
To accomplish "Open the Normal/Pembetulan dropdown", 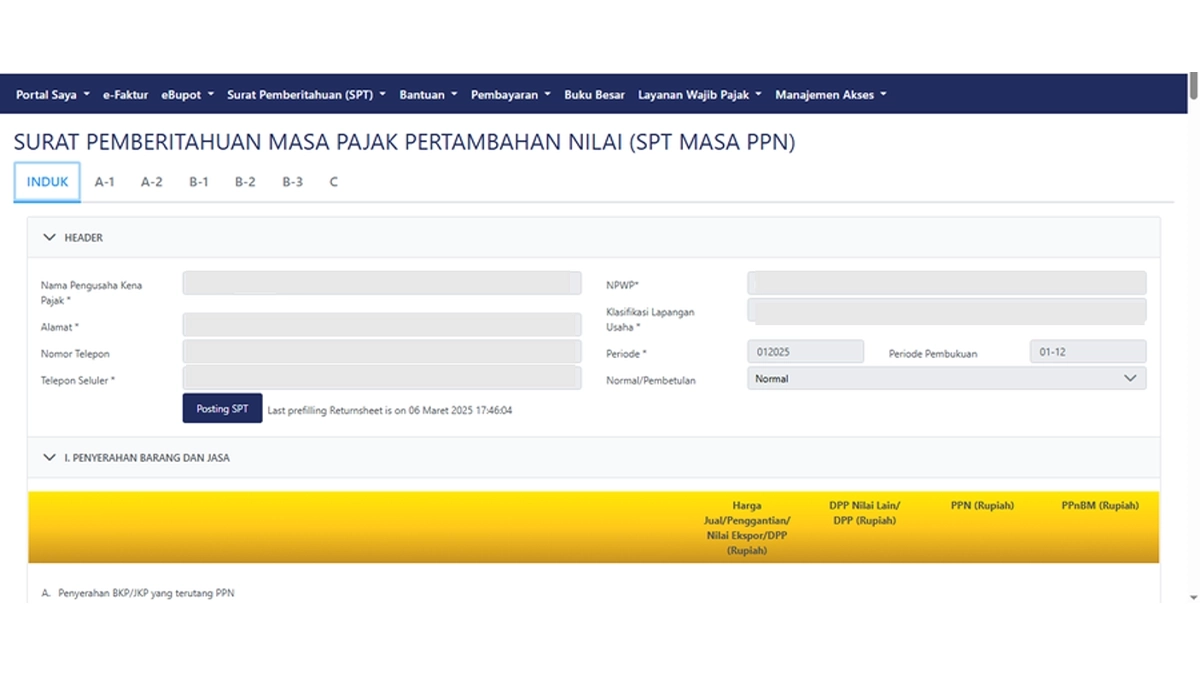I will [x=946, y=379].
